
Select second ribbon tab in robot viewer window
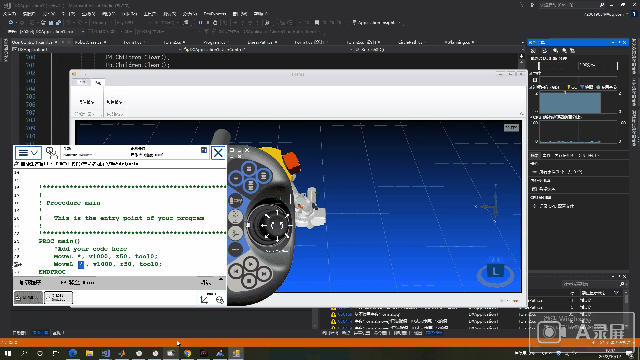[98, 82]
